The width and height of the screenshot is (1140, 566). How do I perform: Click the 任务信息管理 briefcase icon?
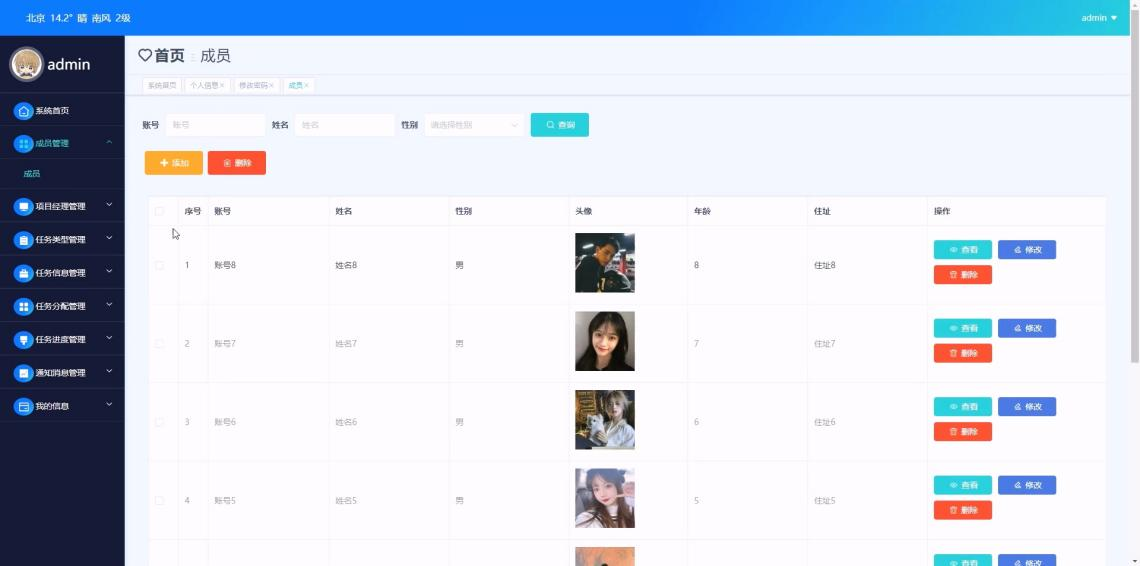(24, 273)
